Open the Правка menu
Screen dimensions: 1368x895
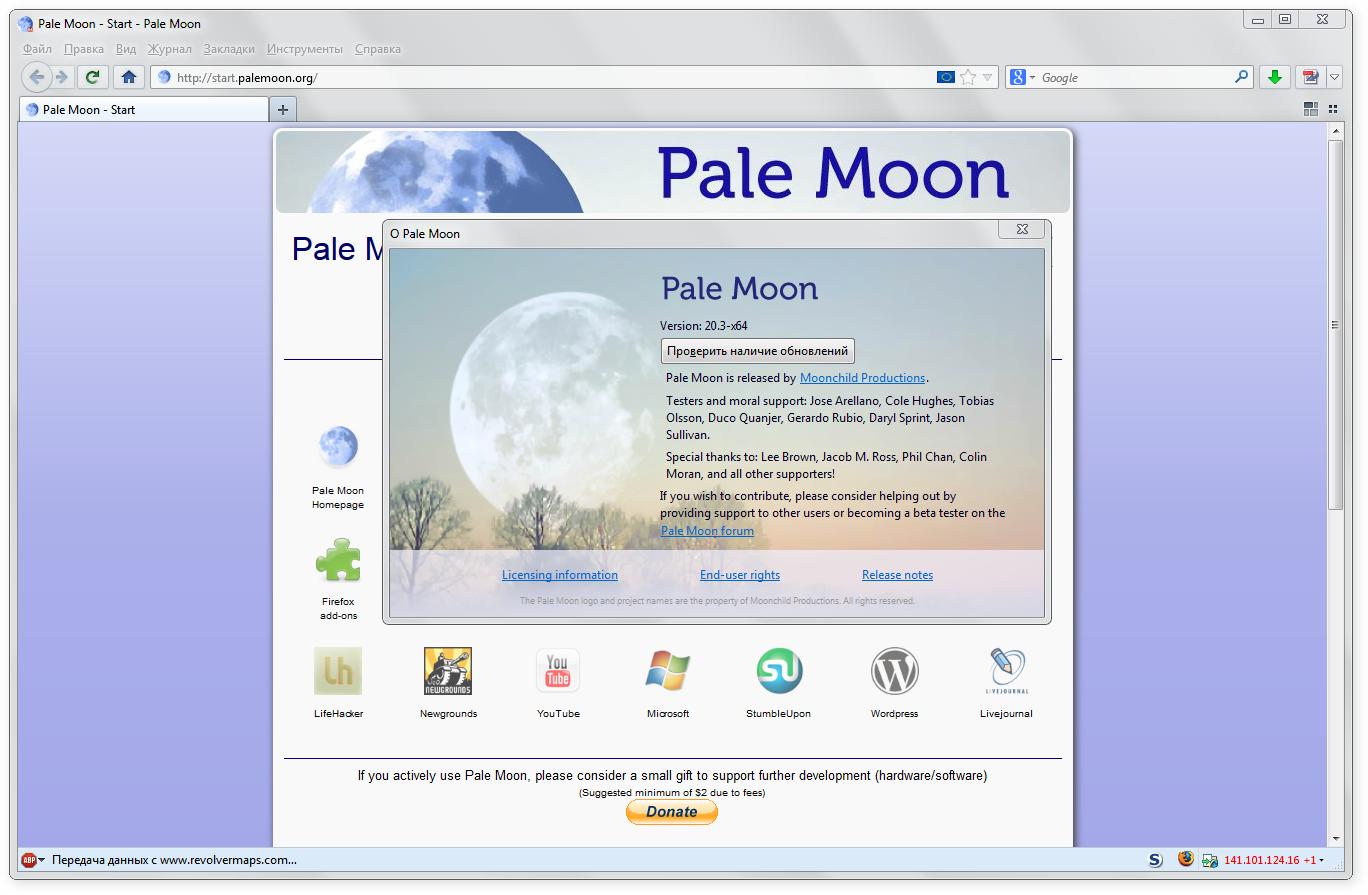[84, 48]
